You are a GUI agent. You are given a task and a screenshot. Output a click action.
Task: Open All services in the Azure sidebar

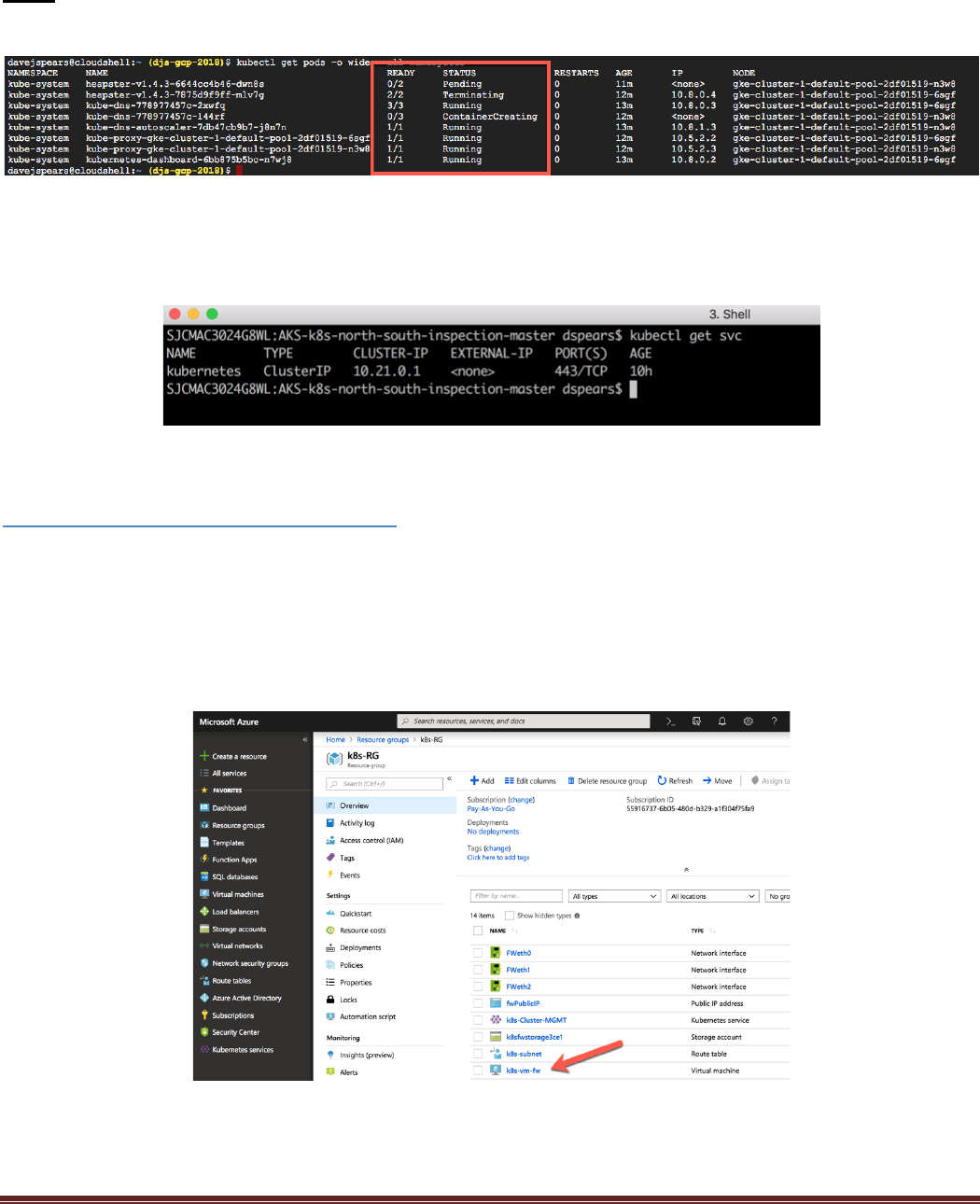point(229,773)
